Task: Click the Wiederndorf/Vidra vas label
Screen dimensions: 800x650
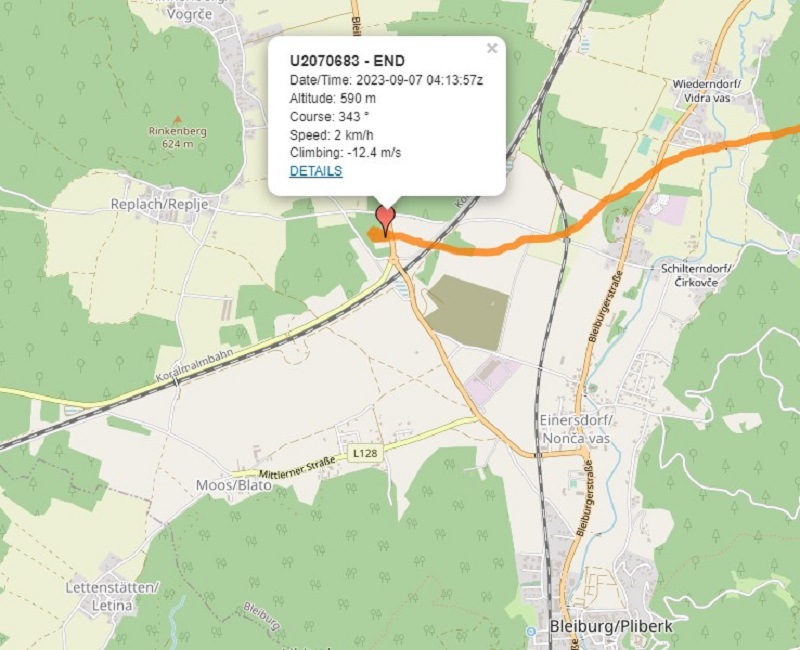Action: (707, 90)
